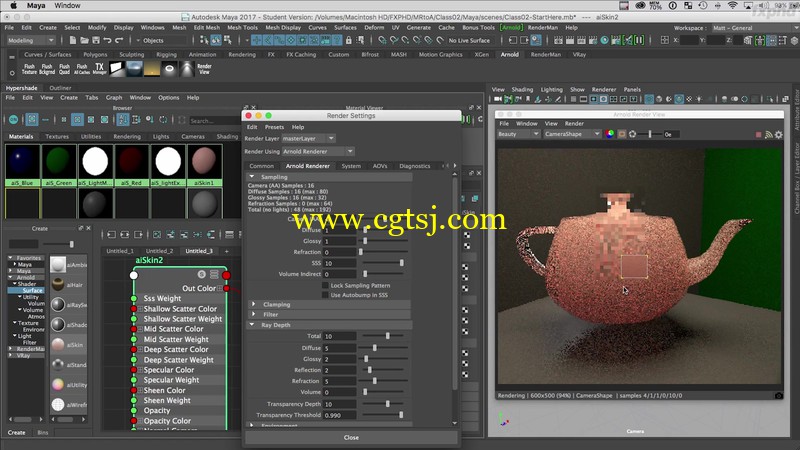Open the Presets menu in Render Settings

(274, 127)
